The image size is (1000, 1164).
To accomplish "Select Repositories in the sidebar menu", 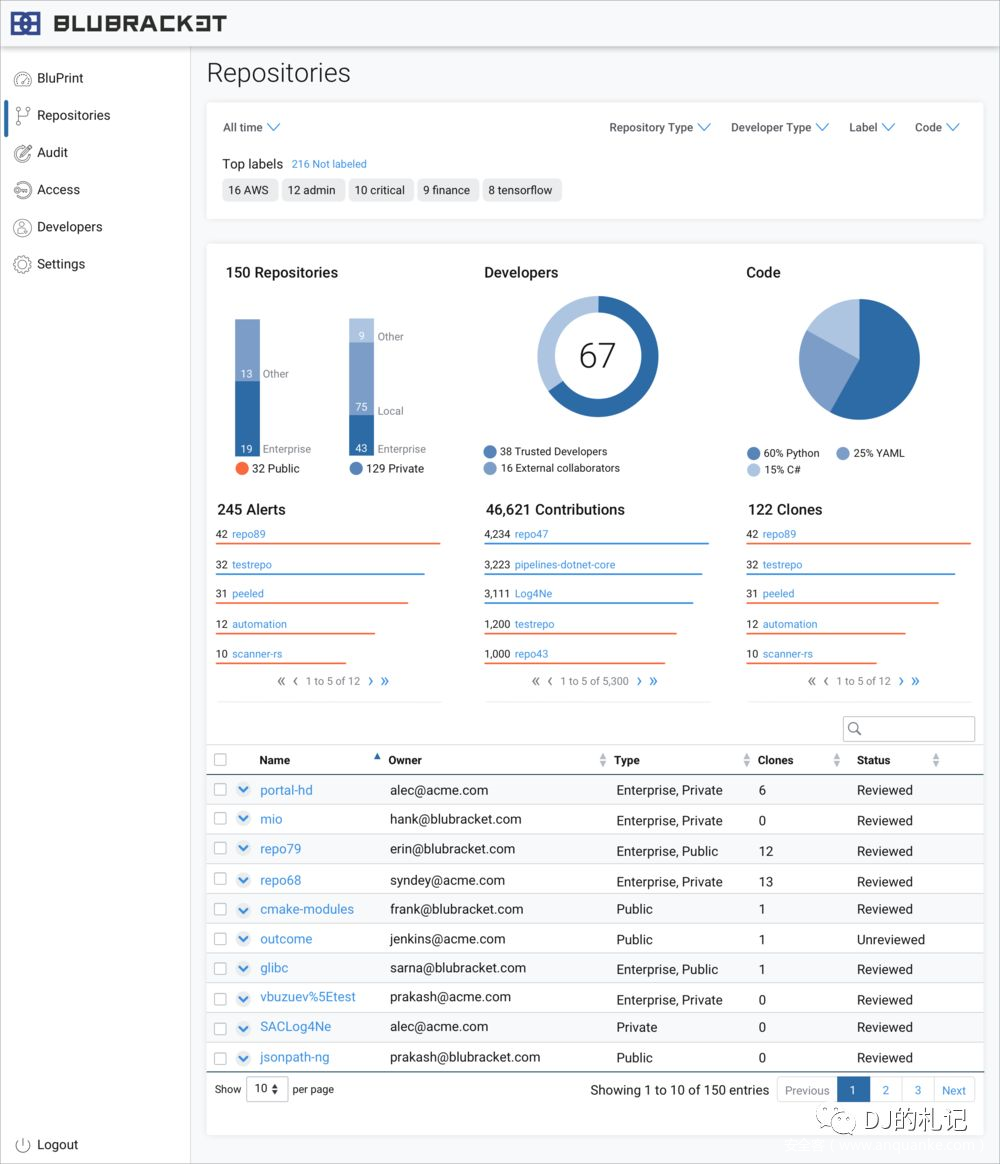I will point(73,116).
